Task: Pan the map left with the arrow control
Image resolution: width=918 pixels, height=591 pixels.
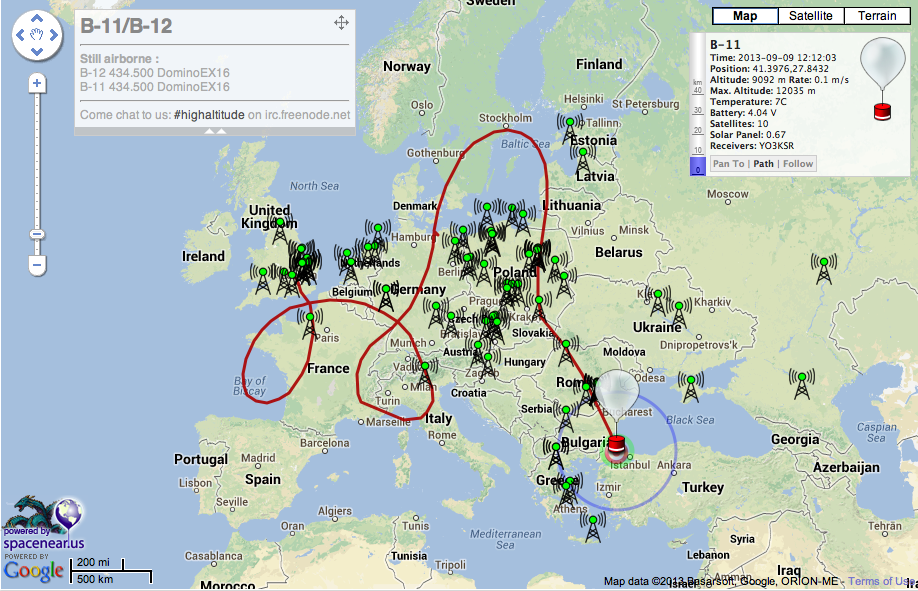Action: [20, 35]
